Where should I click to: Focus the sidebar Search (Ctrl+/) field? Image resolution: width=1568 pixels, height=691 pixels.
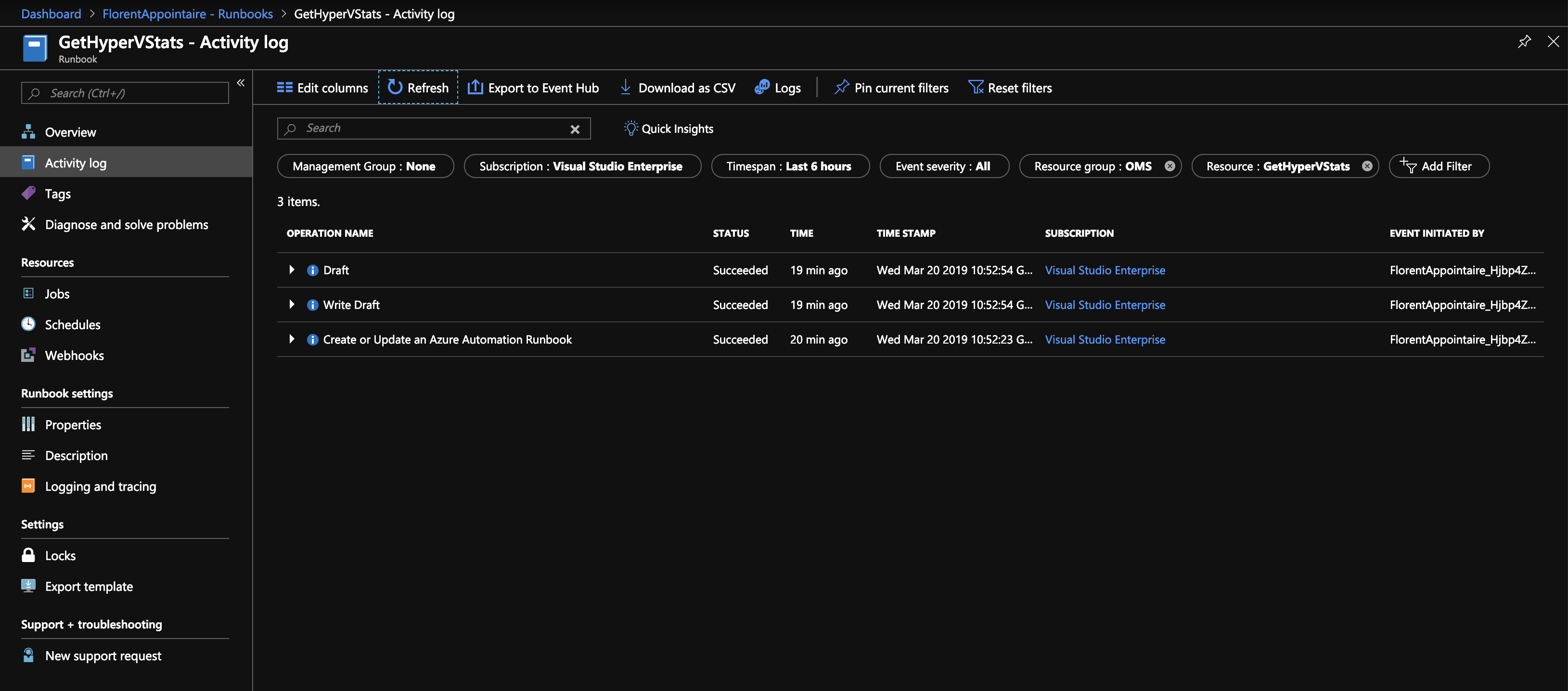point(126,93)
